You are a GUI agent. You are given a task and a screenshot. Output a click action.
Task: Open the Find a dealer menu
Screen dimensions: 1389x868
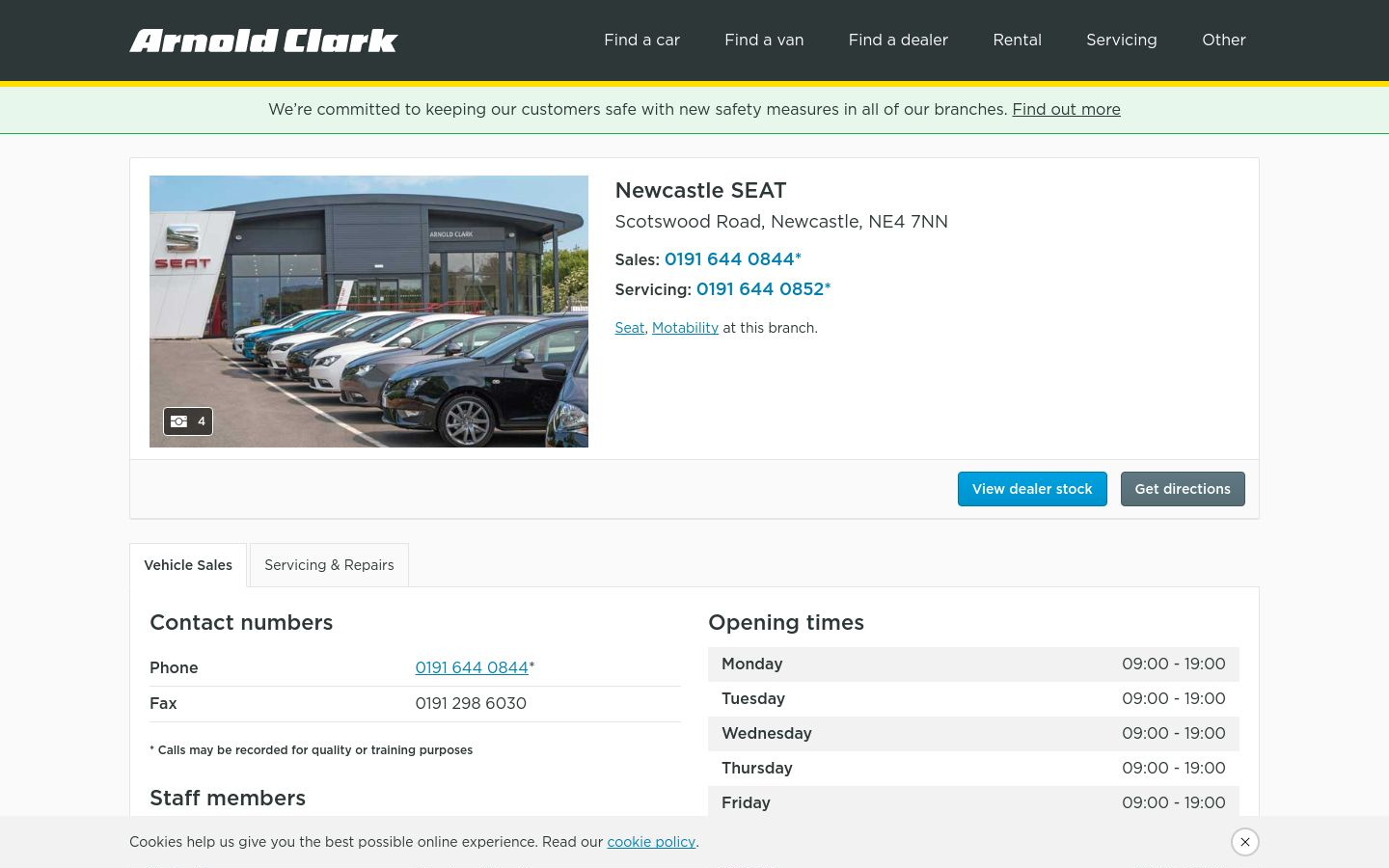[x=898, y=40]
